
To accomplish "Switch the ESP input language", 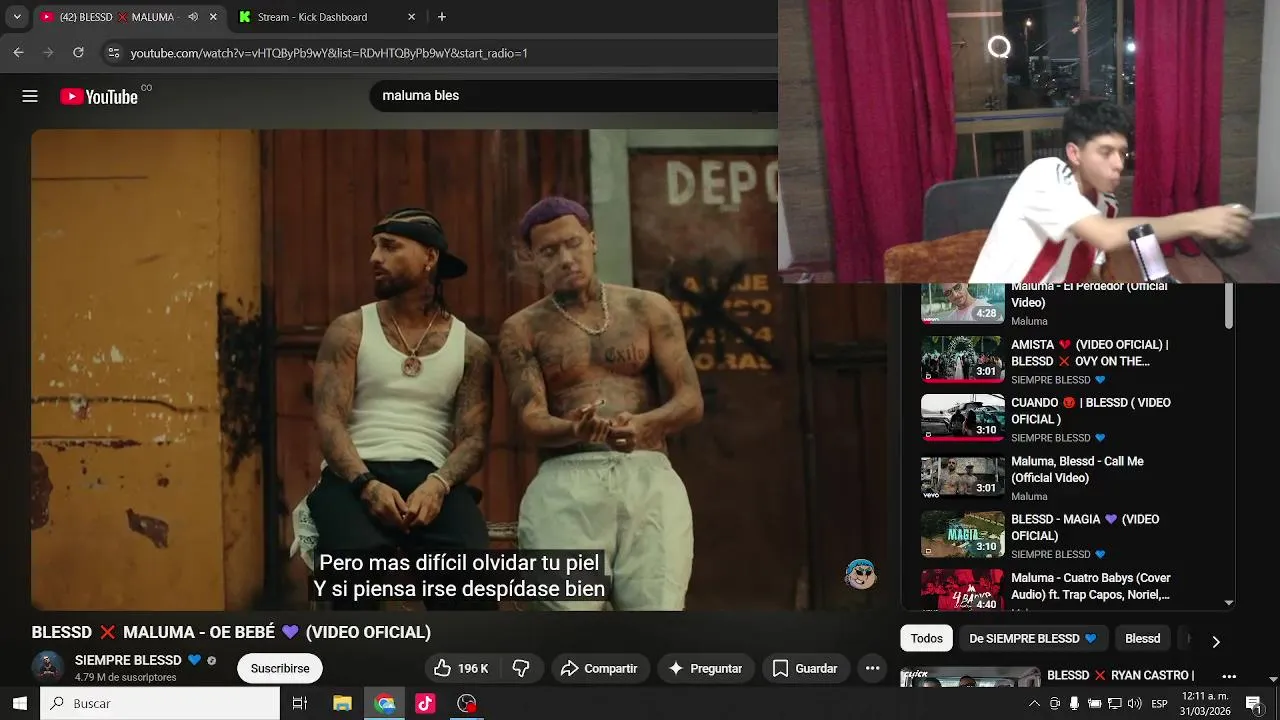I will pyautogui.click(x=1159, y=703).
